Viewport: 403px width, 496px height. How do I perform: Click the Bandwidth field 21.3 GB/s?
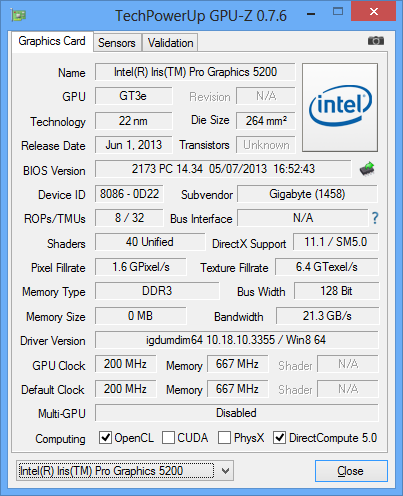click(327, 316)
